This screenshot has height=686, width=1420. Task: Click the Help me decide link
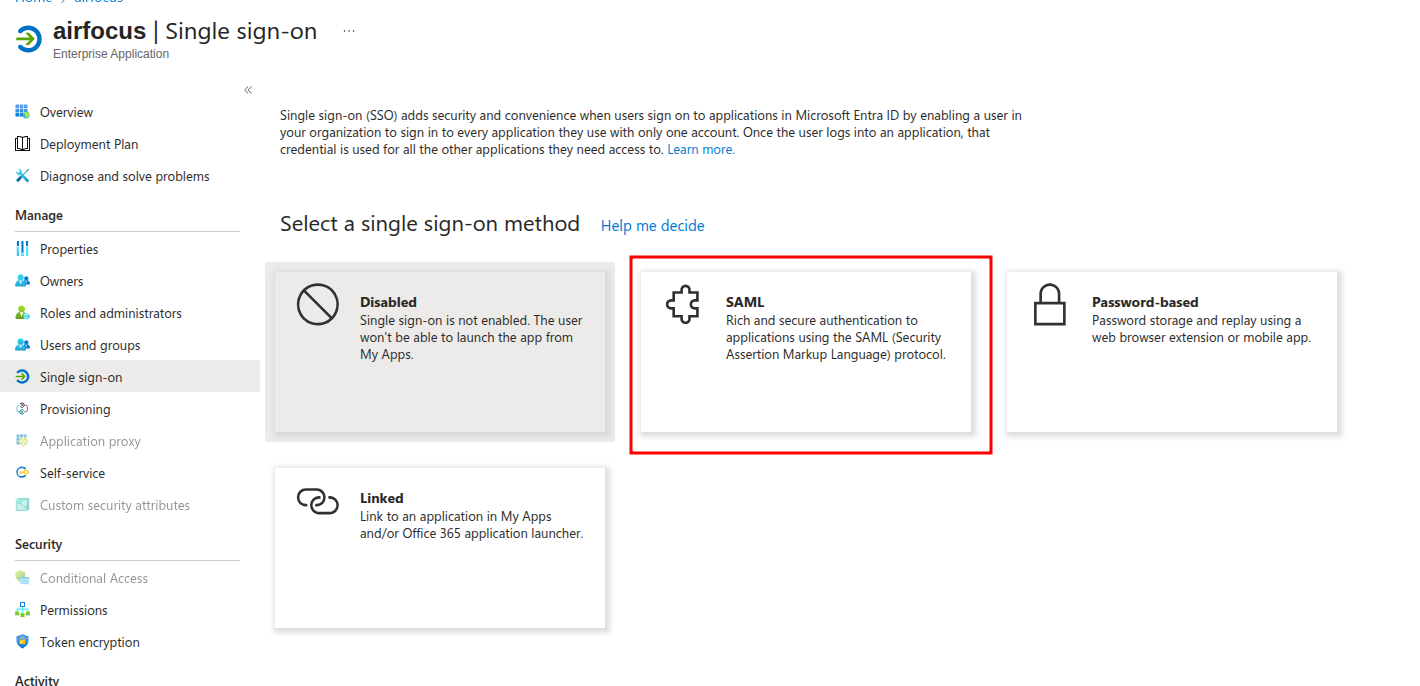(653, 226)
